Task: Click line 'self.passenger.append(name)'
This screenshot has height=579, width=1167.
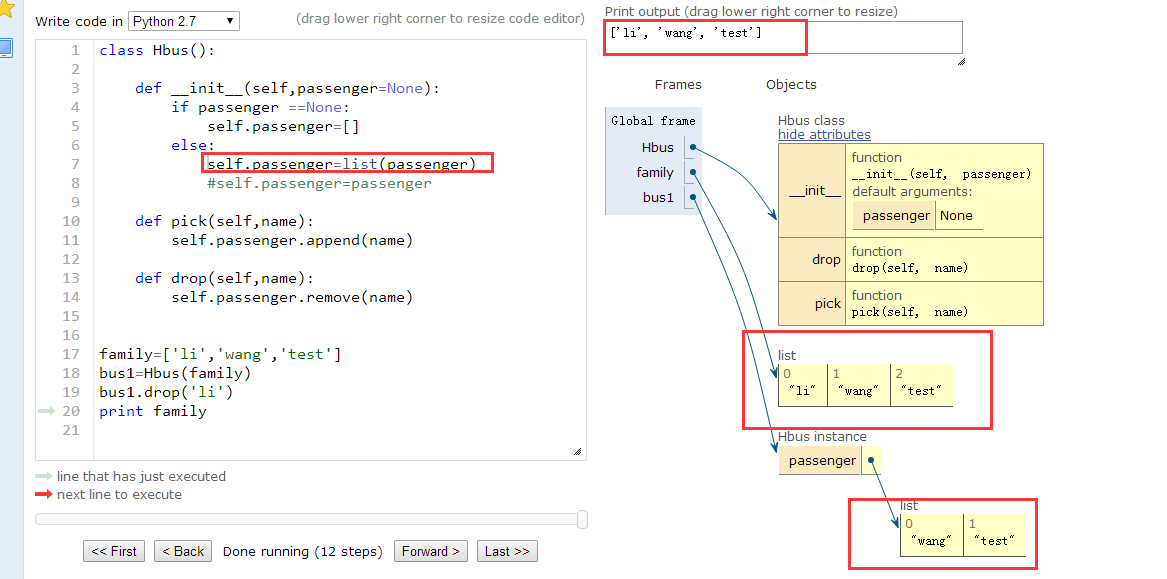Action: click(x=292, y=240)
